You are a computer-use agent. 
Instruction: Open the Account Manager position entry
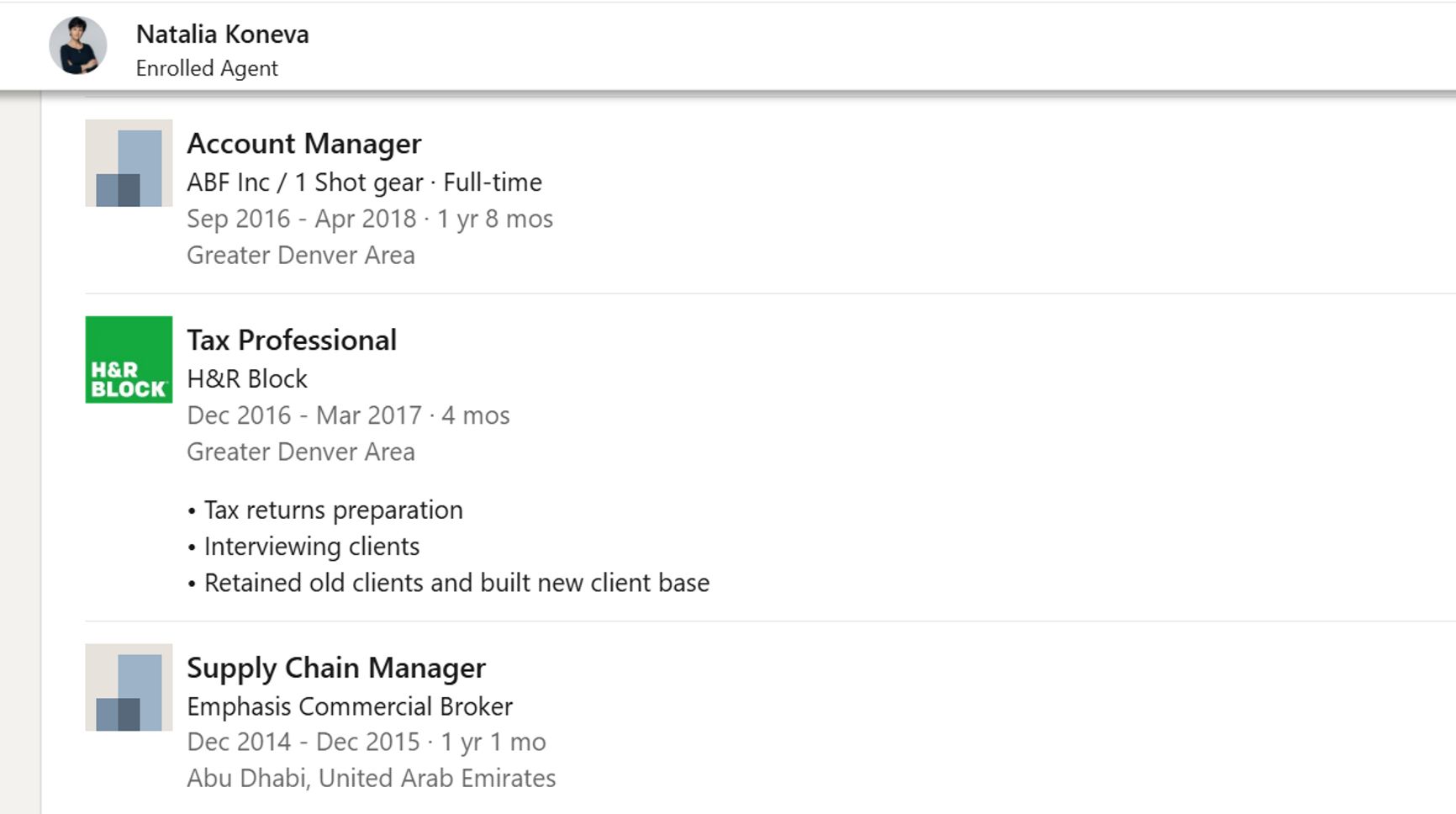coord(304,144)
